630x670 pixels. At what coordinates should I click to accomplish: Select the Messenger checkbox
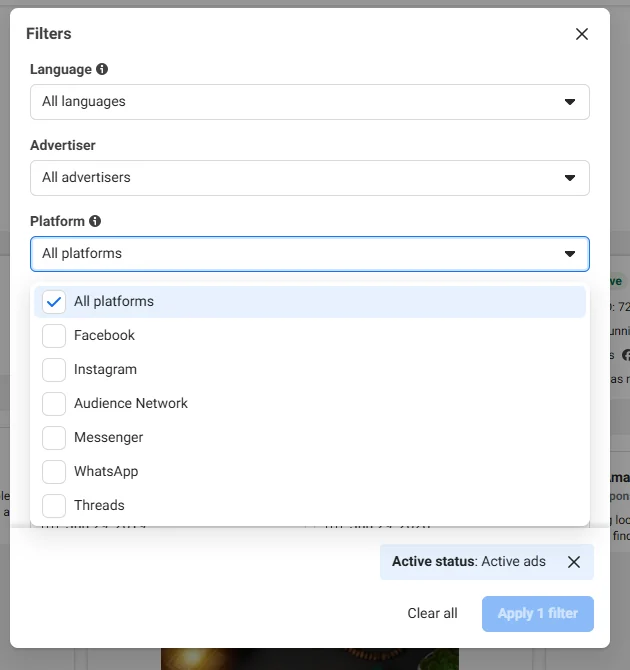tap(54, 438)
